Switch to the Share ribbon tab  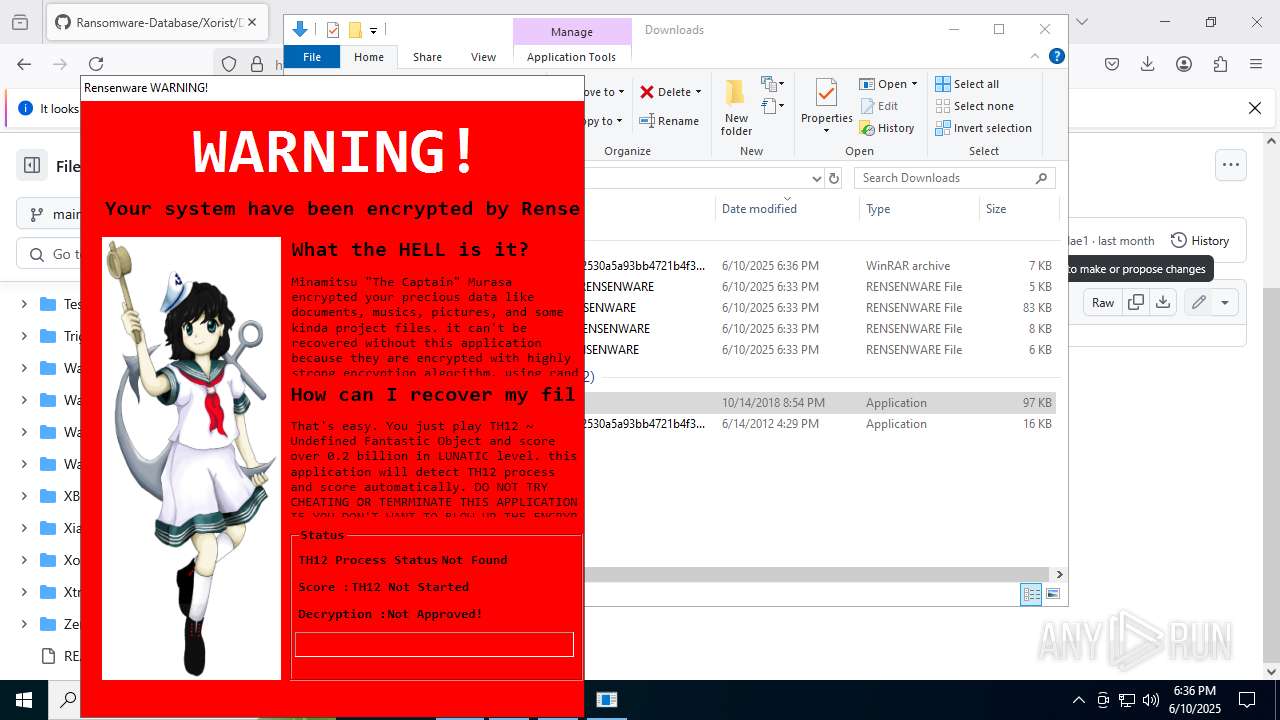[x=427, y=57]
